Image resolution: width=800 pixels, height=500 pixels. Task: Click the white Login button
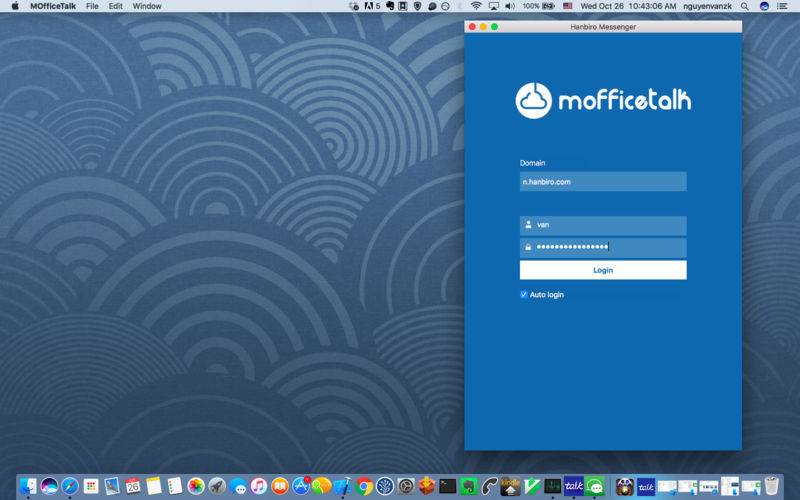pos(603,270)
